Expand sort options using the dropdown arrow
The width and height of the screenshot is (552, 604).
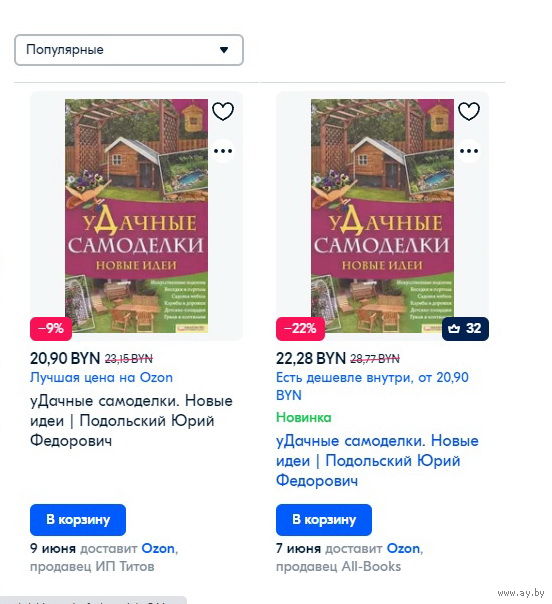224,50
